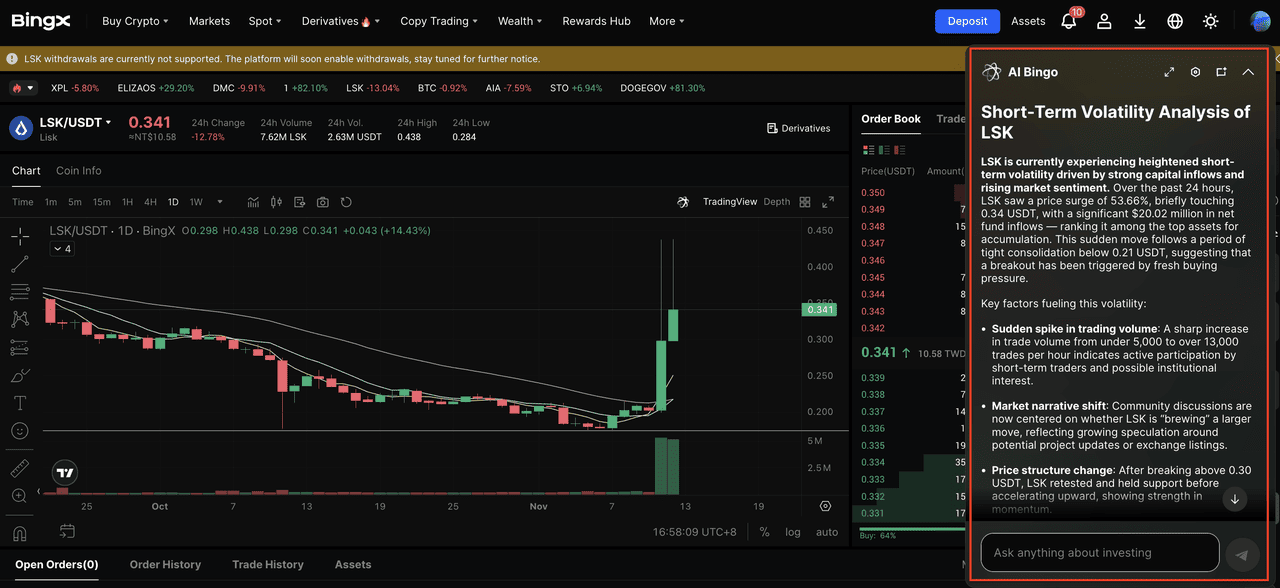Expand AI Bingo panel to fullscreen
This screenshot has width=1280, height=588.
tap(1169, 72)
